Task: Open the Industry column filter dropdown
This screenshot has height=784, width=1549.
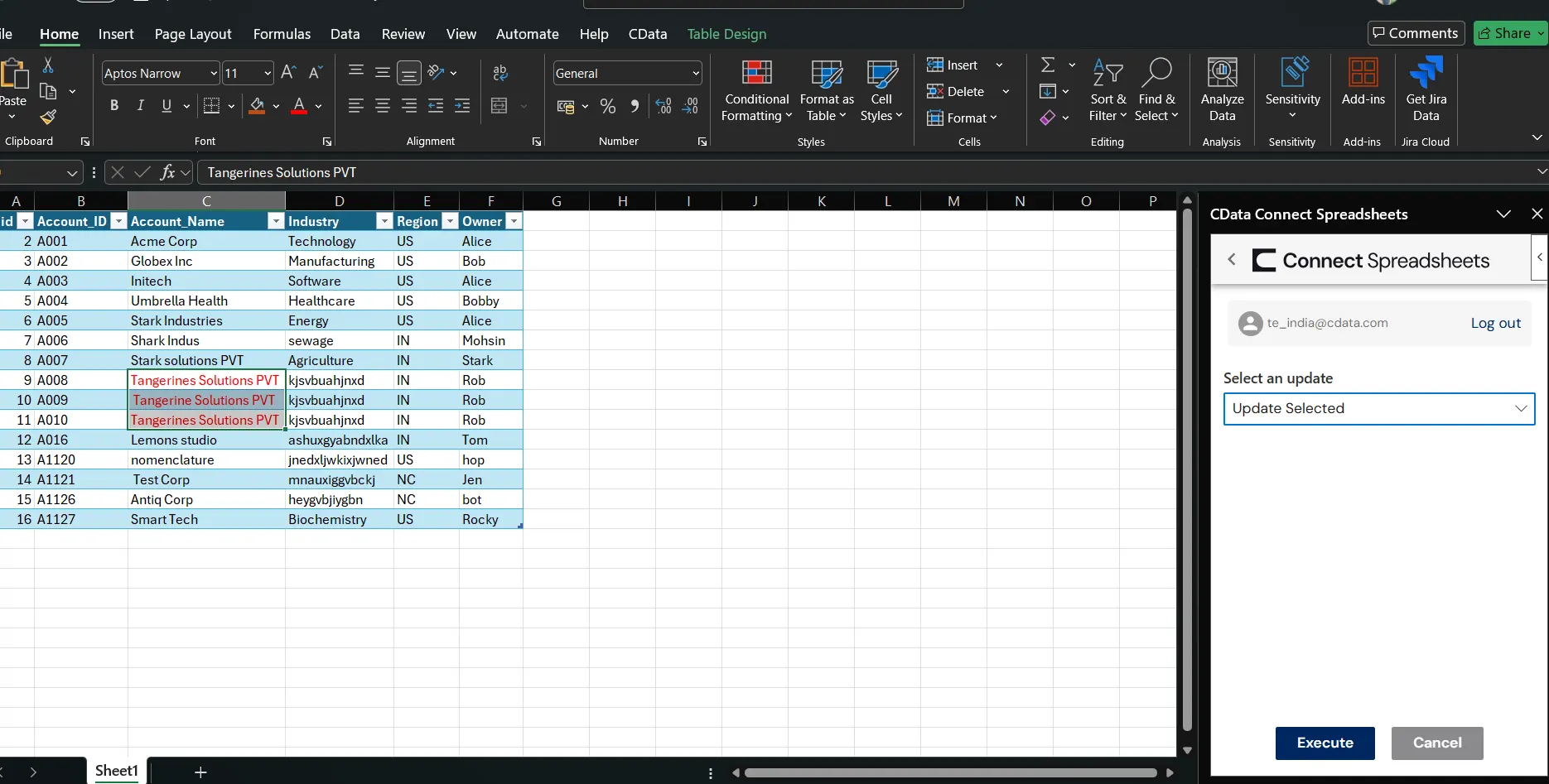Action: pos(384,221)
